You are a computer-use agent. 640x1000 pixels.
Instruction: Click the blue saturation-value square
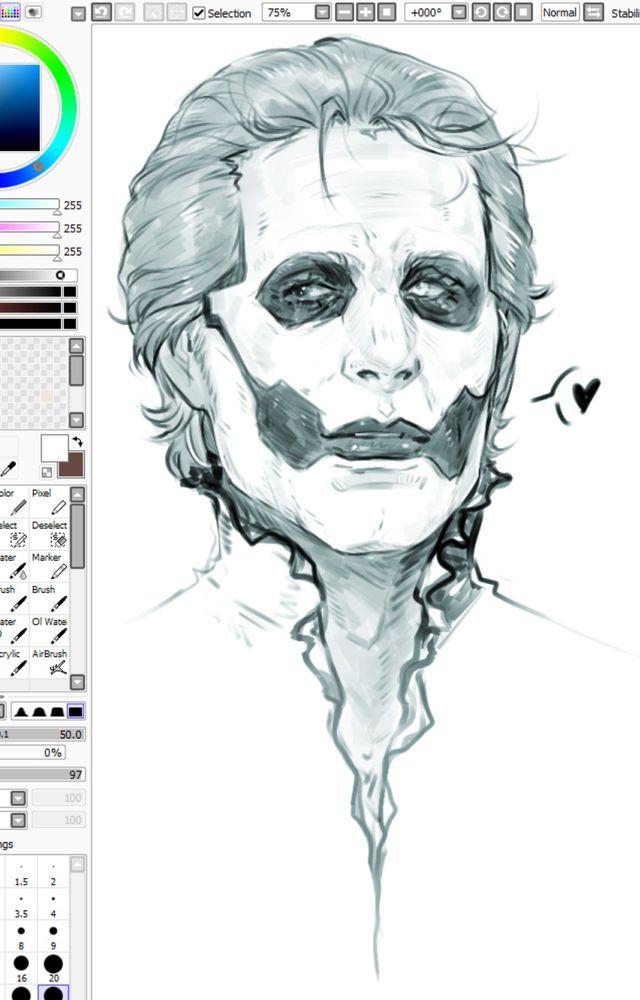coord(19,107)
